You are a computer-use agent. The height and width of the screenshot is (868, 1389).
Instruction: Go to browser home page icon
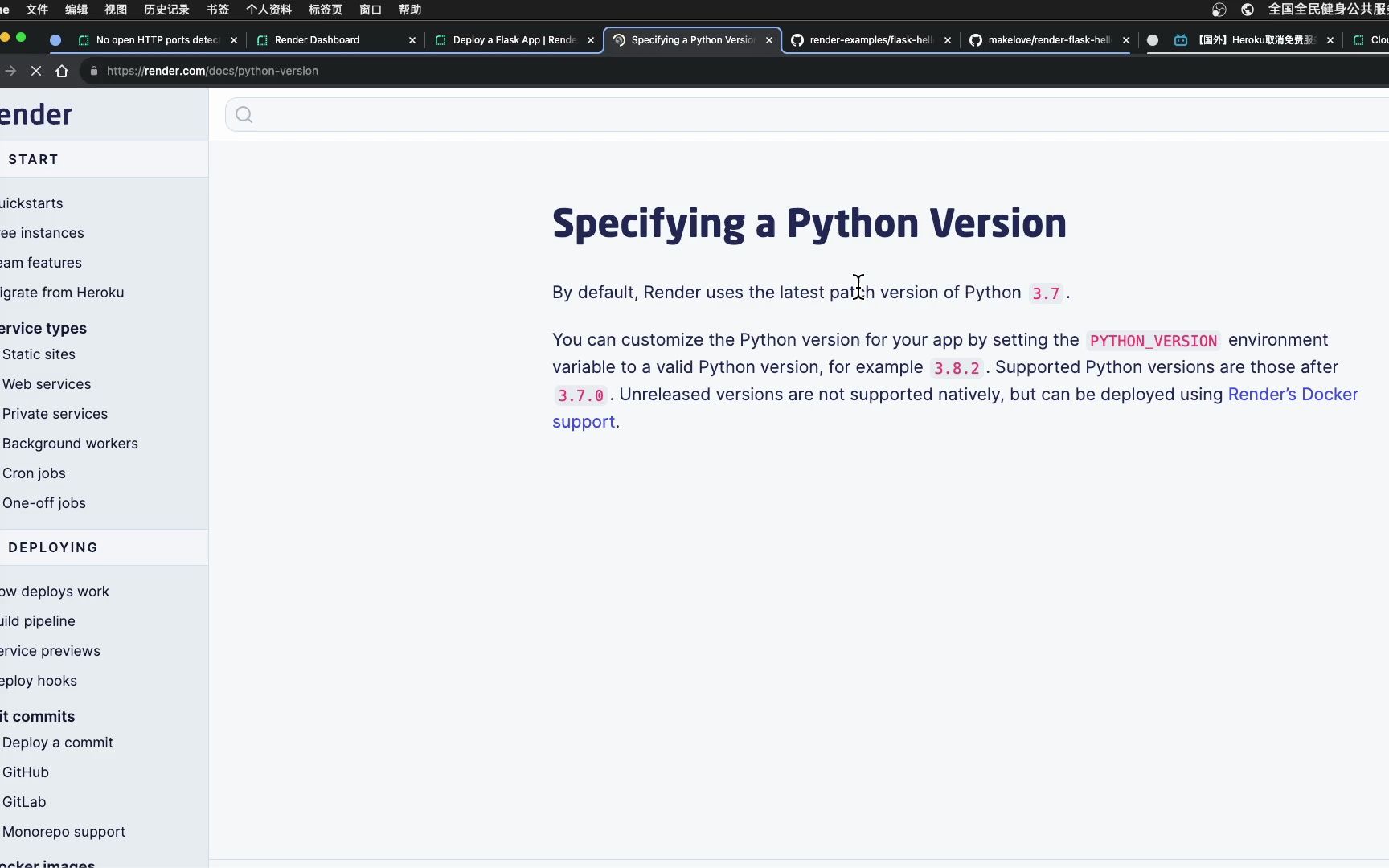62,71
